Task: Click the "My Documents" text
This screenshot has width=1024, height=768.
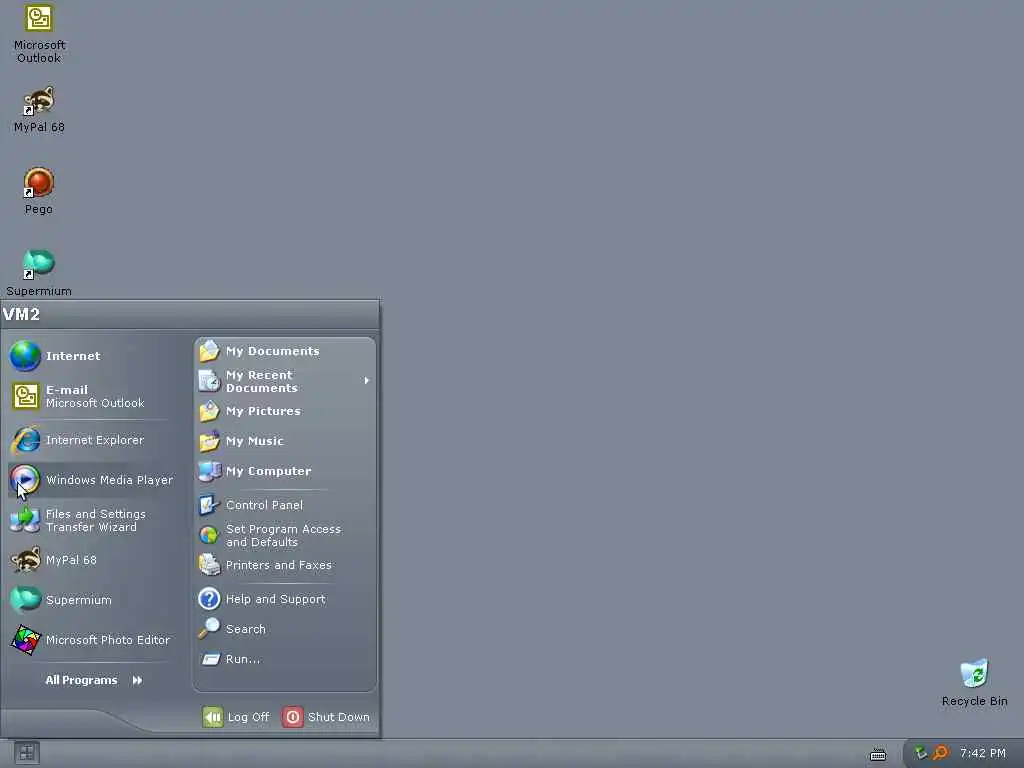Action: point(273,351)
